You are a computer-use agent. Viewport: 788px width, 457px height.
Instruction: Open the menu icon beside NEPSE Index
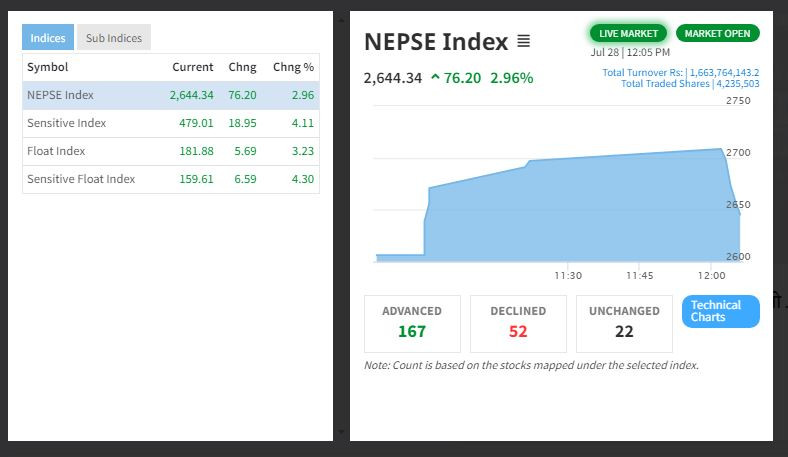(x=523, y=41)
